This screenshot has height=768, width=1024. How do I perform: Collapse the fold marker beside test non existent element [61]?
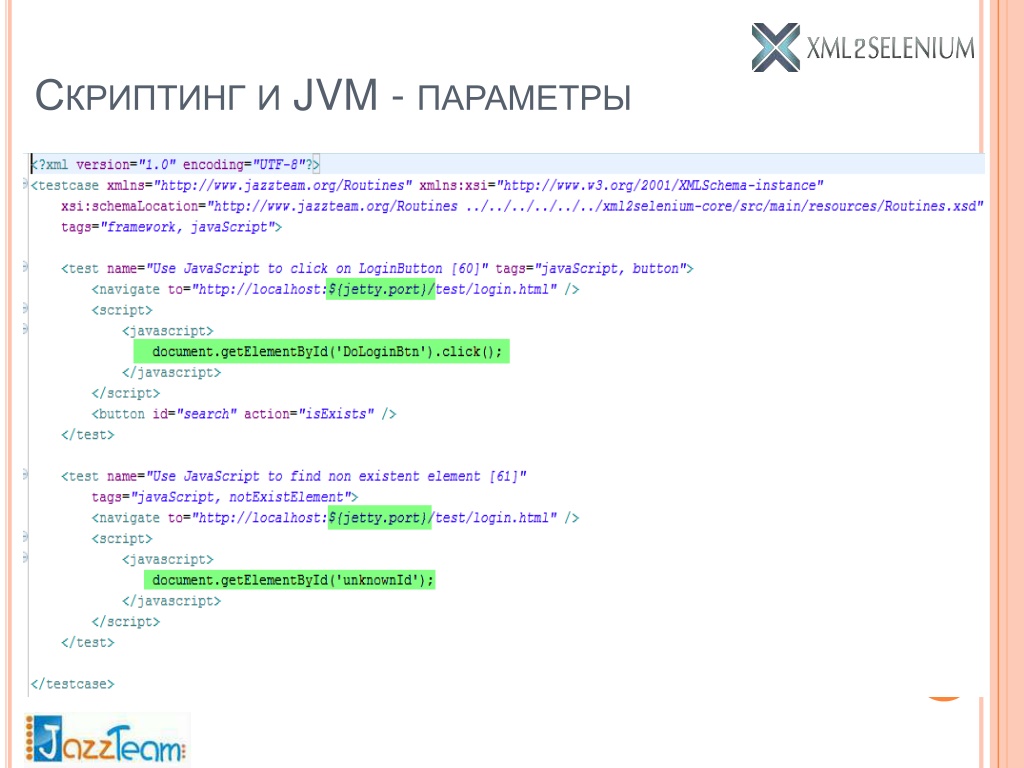(25, 476)
